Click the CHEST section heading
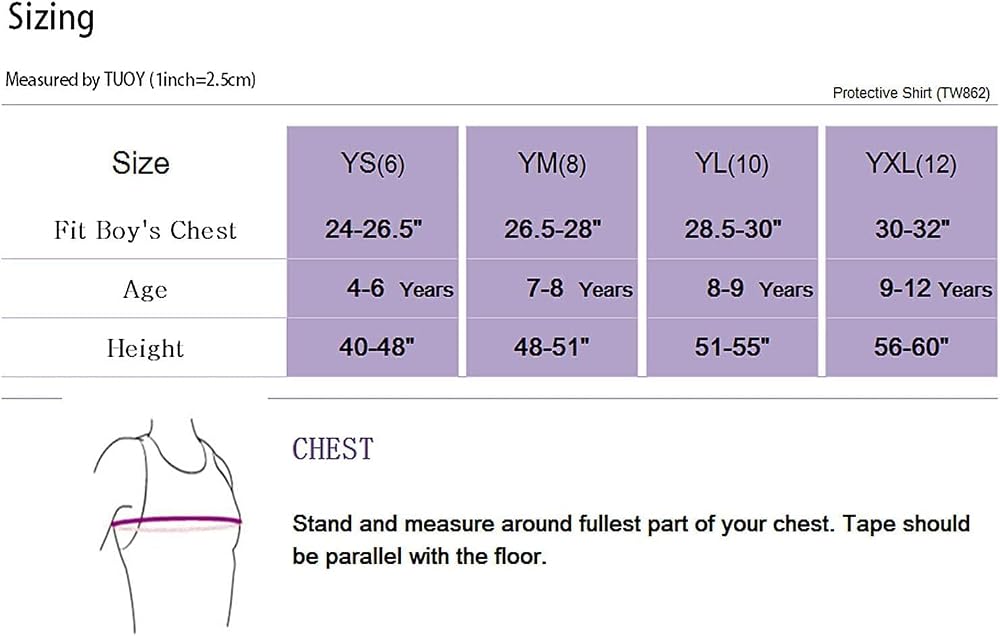Viewport: 1000px width, 636px height. pyautogui.click(x=332, y=449)
